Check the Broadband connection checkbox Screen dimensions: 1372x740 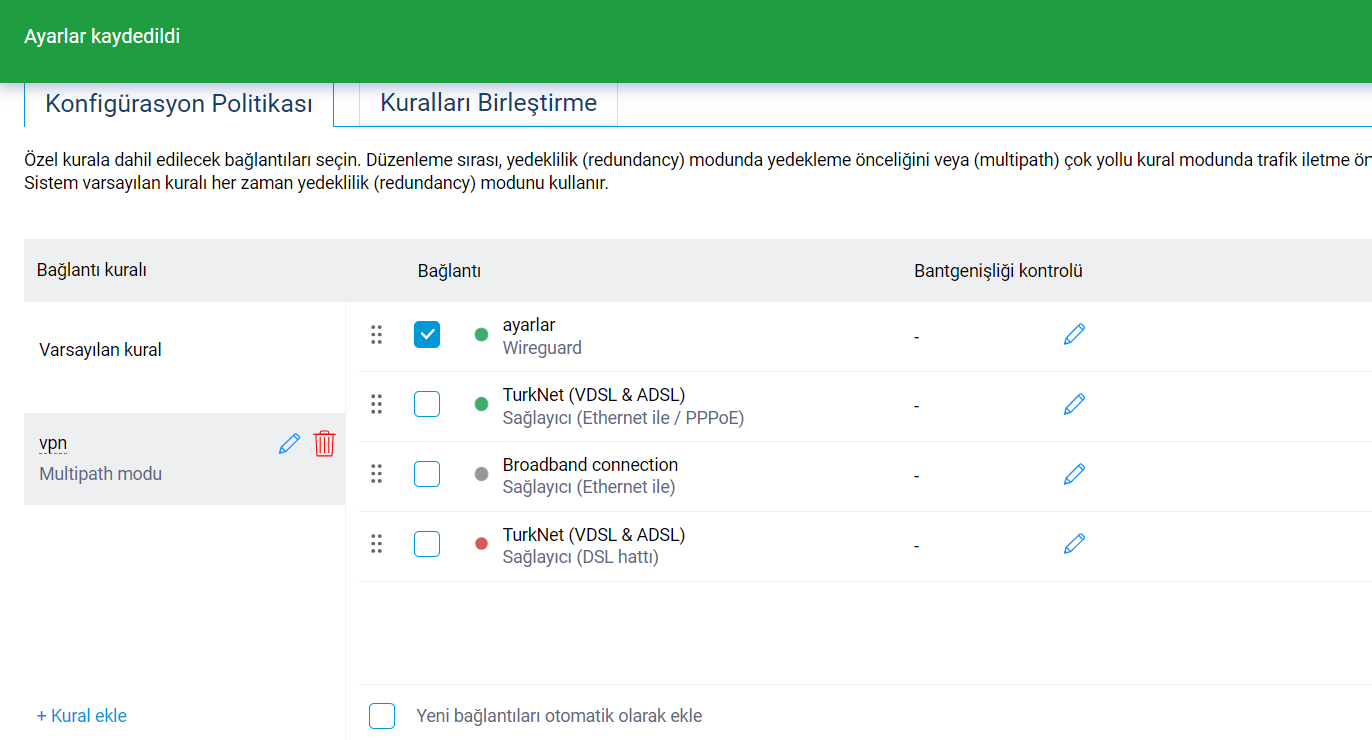[427, 474]
